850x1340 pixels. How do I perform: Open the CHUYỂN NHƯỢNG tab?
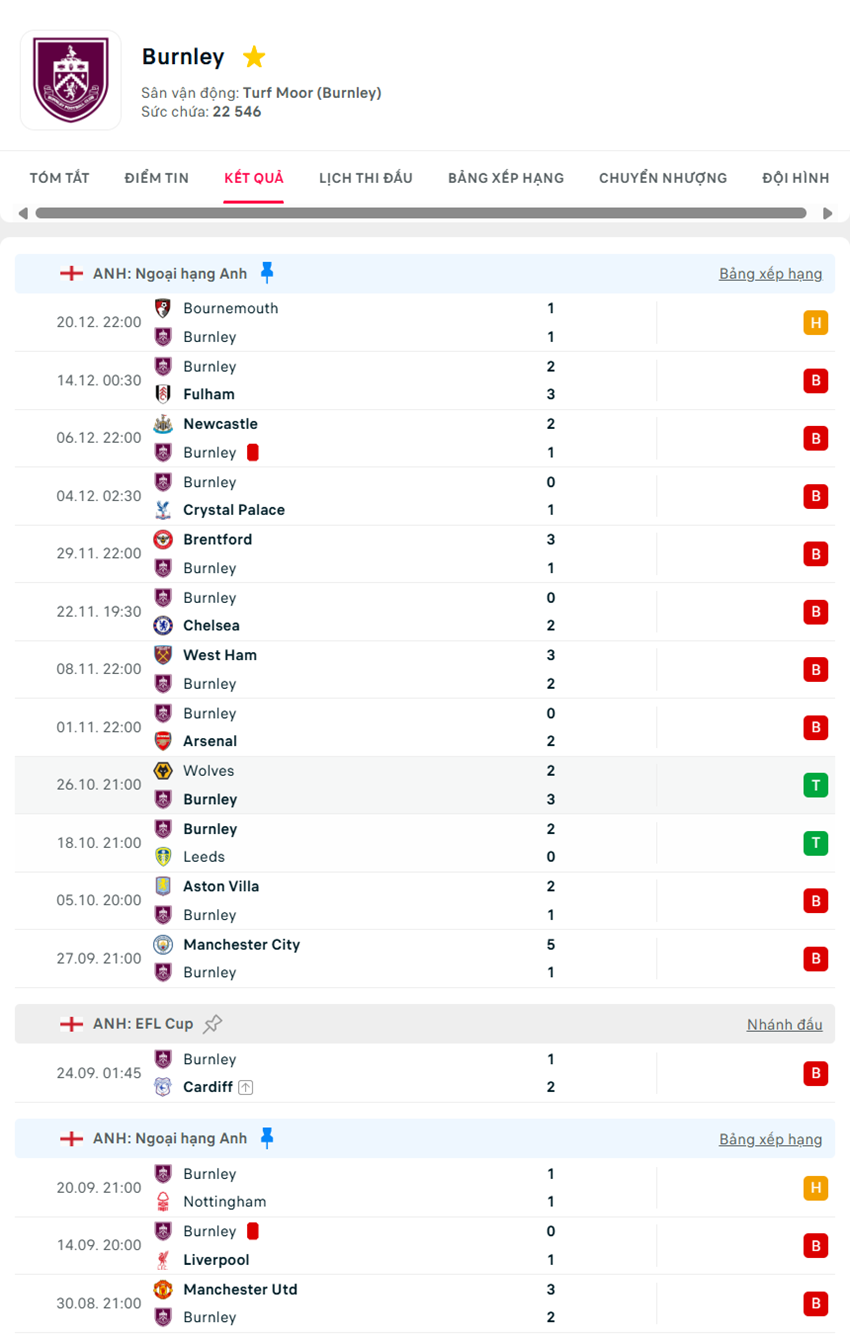[662, 177]
